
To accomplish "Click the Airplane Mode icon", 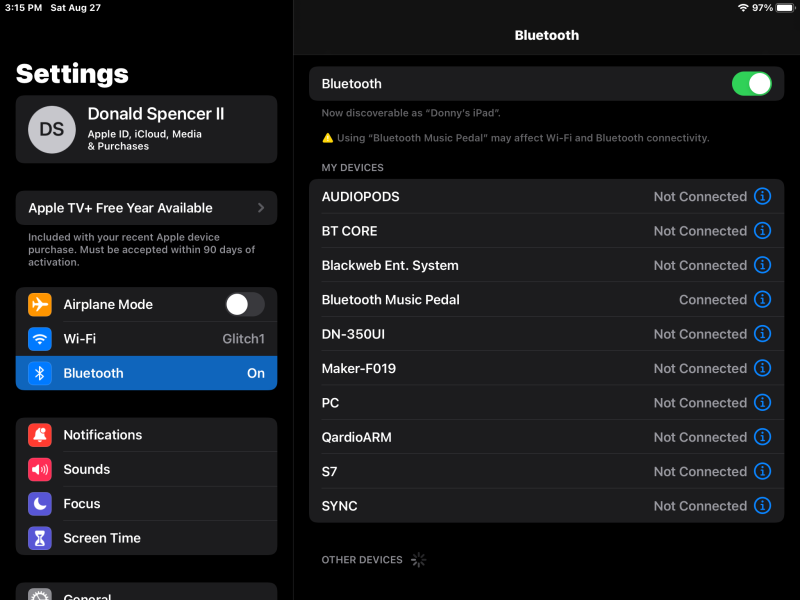I will coord(40,305).
